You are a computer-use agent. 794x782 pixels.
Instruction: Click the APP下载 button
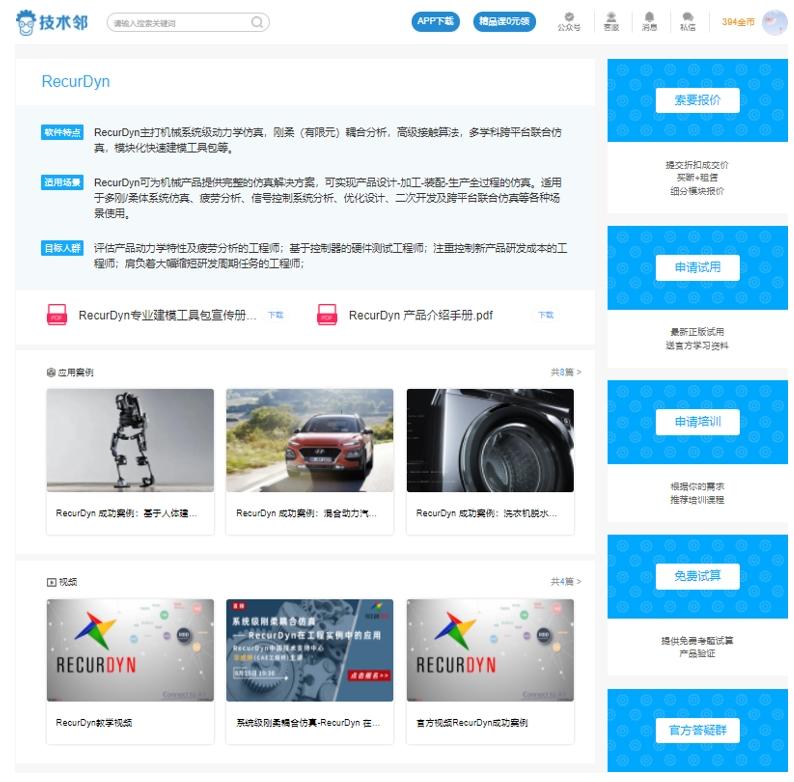(435, 21)
